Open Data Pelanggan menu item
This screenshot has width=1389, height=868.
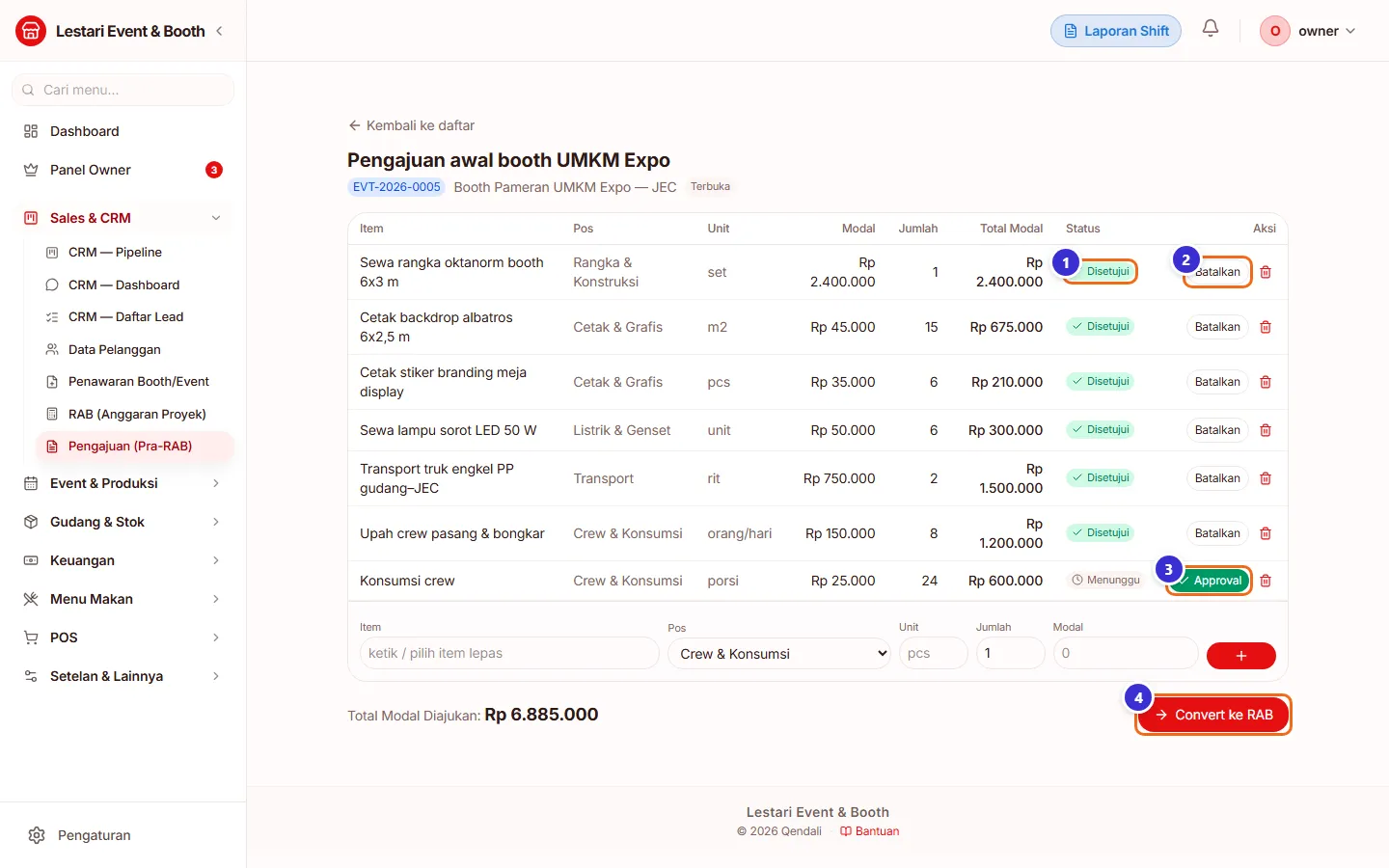coord(135,349)
